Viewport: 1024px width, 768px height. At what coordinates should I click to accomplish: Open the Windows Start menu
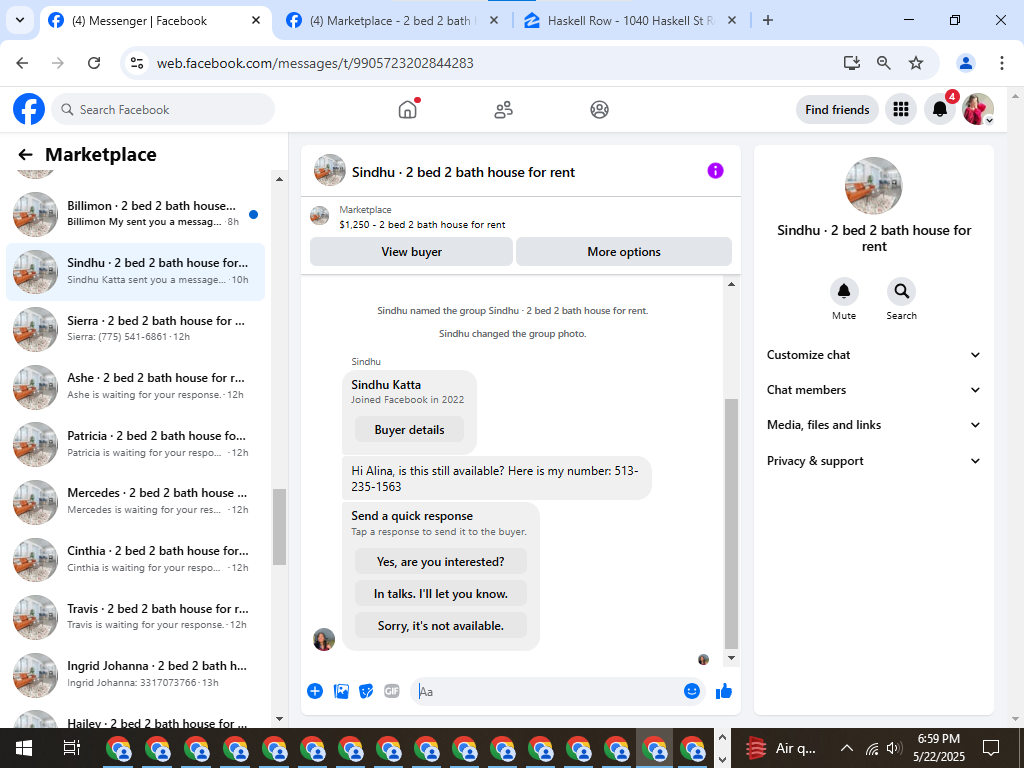pos(24,748)
